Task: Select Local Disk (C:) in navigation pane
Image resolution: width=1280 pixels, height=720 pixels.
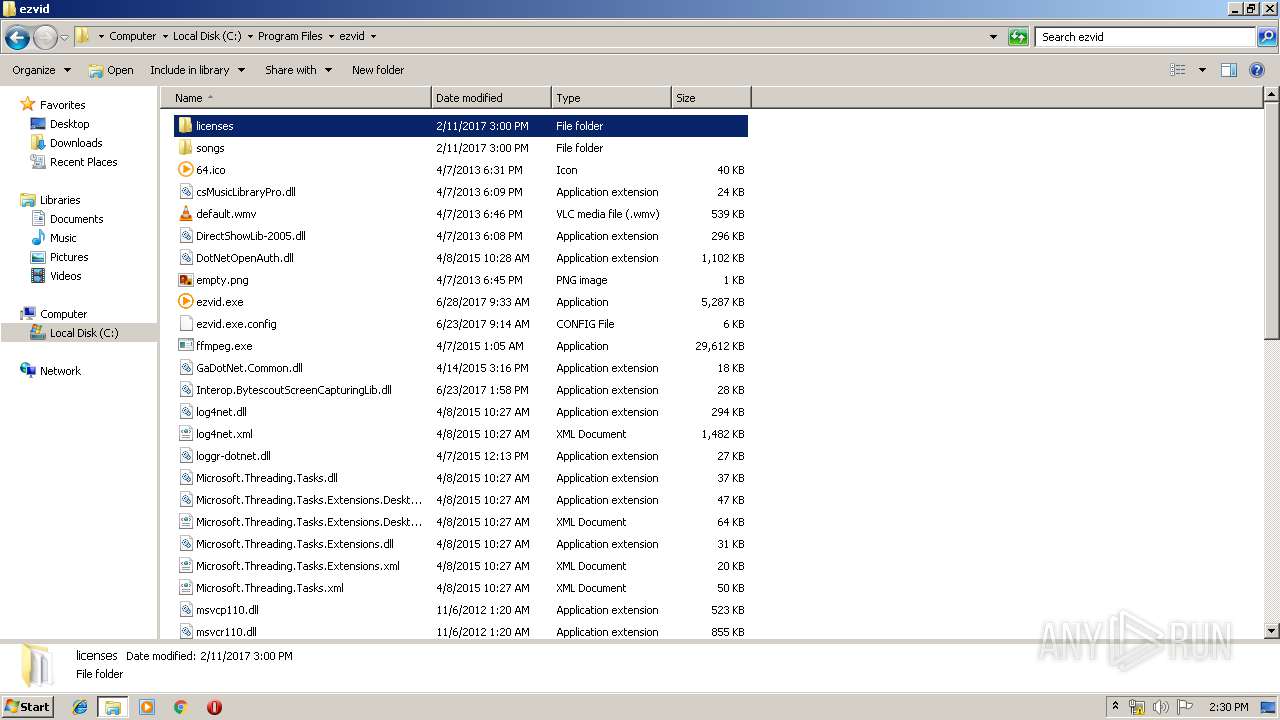Action: (x=84, y=333)
